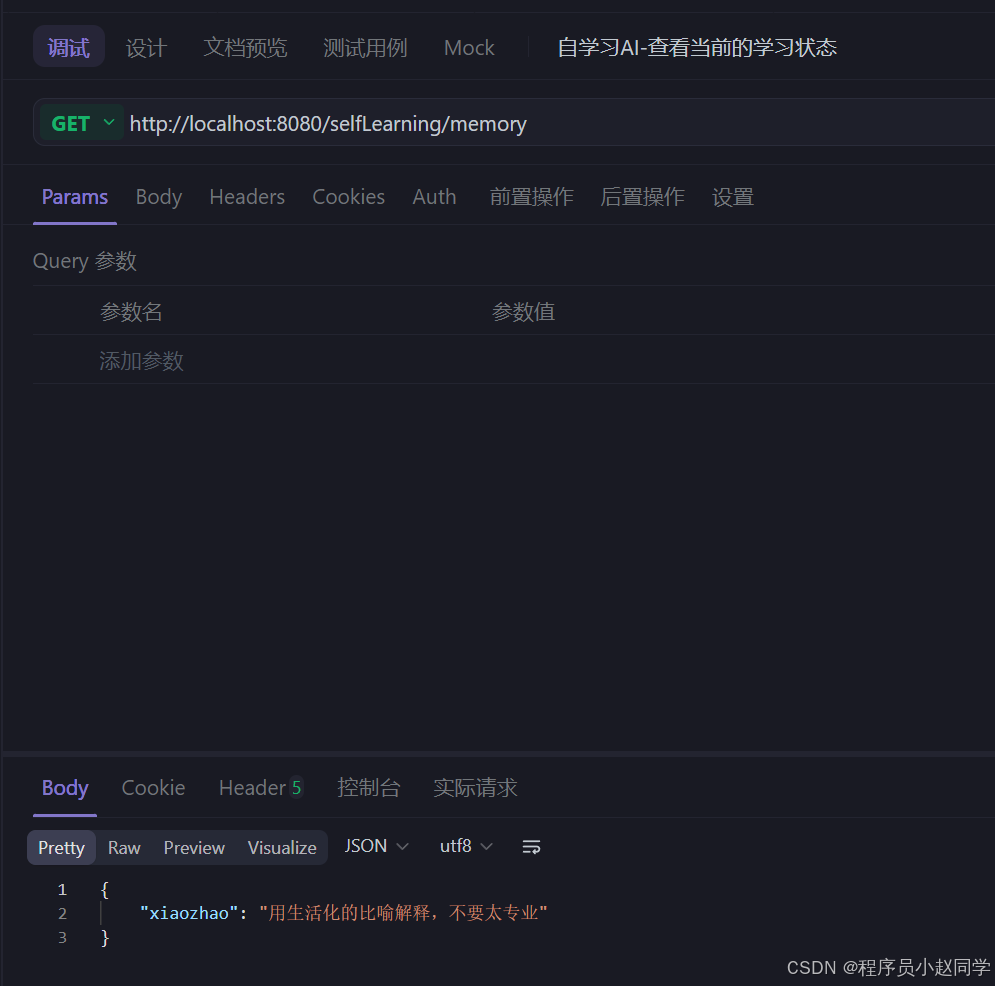Toggle the word wrap icon
This screenshot has height=986, width=995.
coord(531,846)
